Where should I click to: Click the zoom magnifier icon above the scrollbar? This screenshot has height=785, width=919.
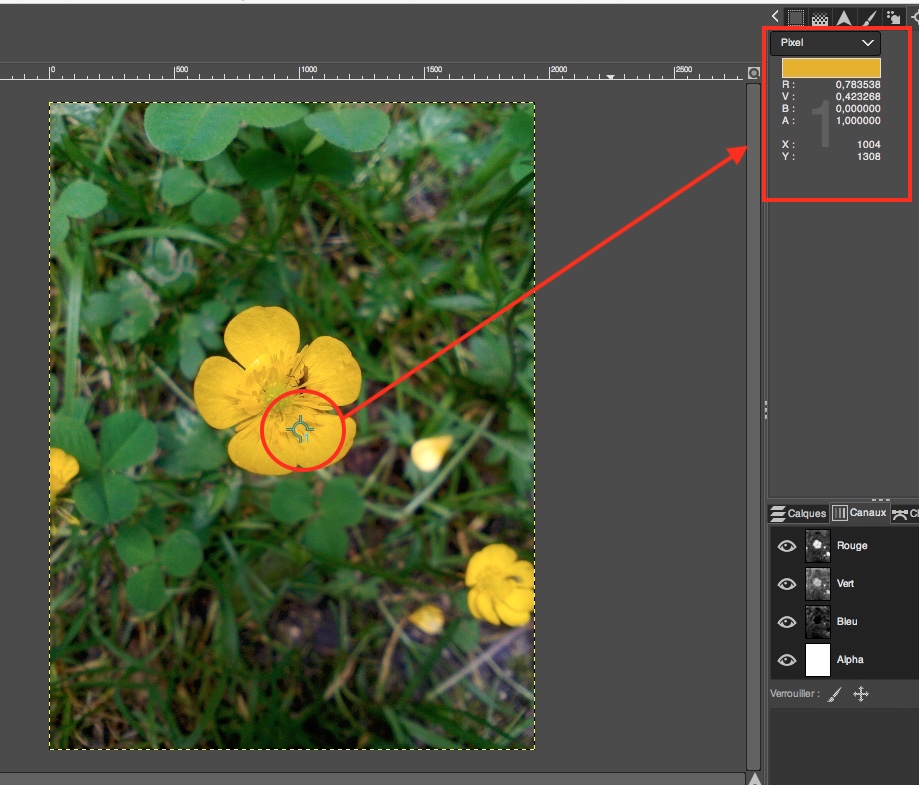pyautogui.click(x=754, y=73)
